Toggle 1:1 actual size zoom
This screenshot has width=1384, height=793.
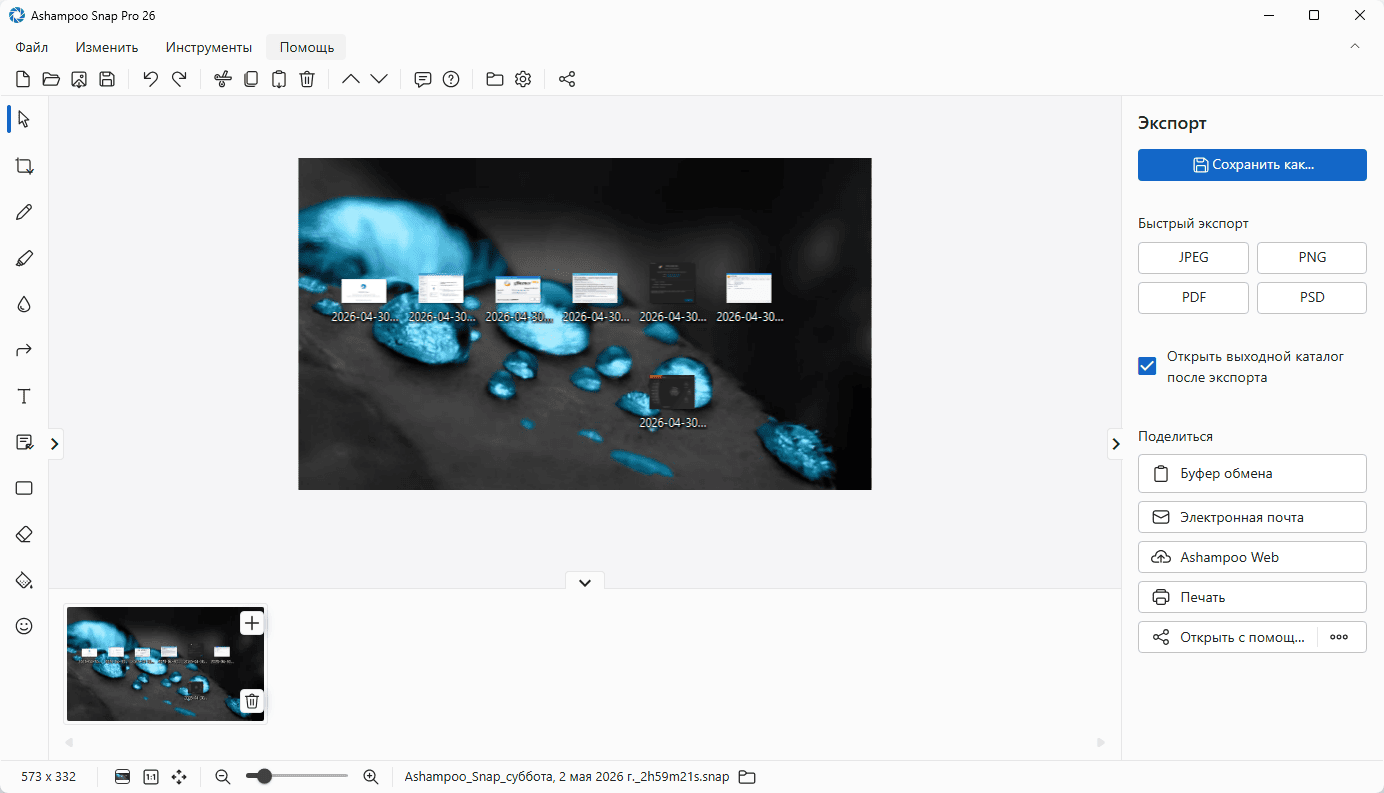click(x=151, y=777)
